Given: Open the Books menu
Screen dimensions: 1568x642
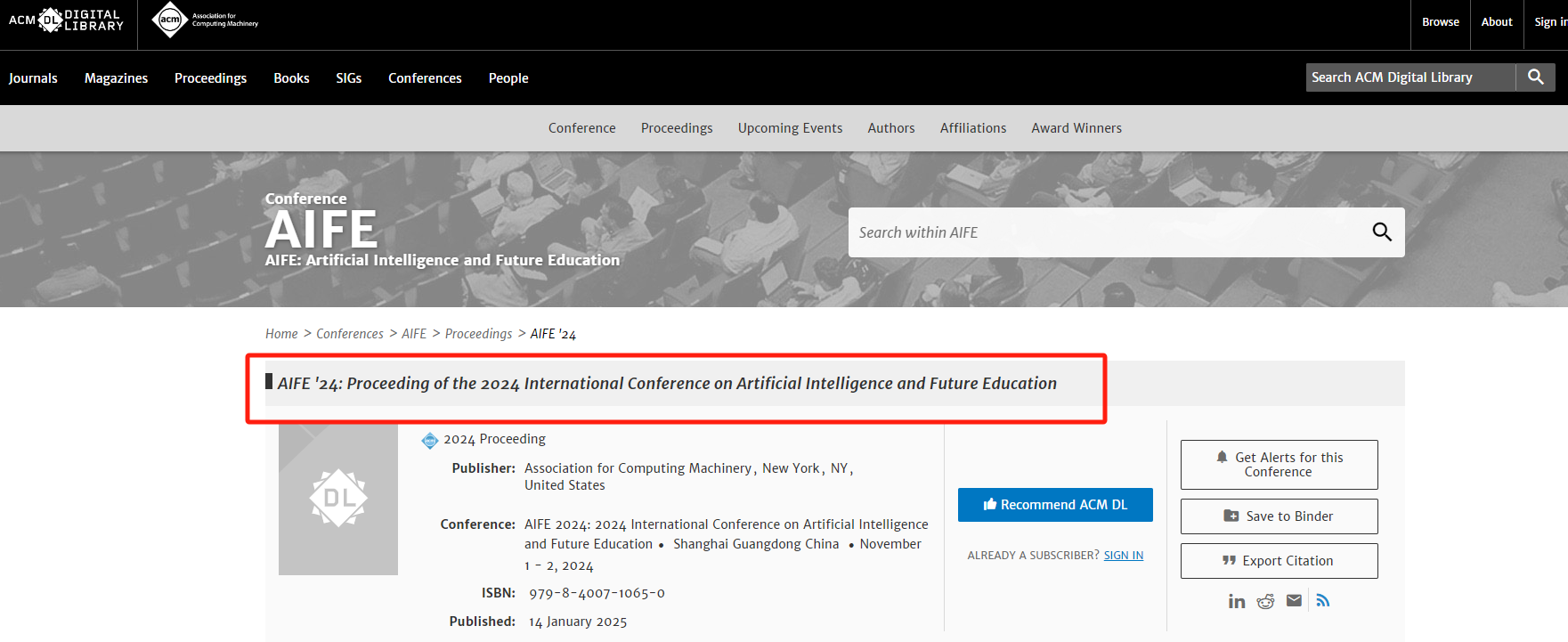Looking at the screenshot, I should pos(291,78).
